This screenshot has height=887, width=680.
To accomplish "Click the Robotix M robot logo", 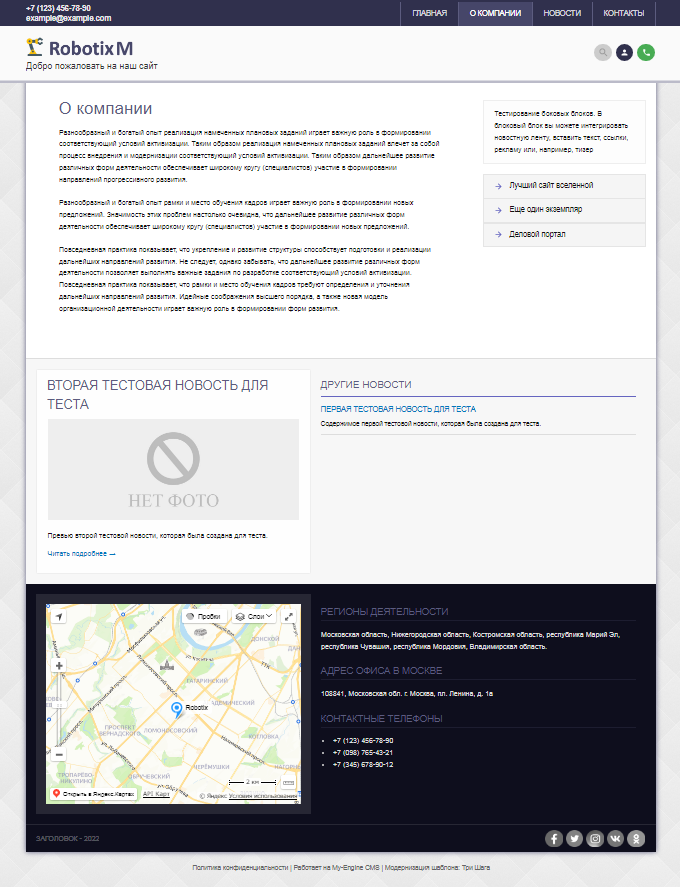I will point(79,48).
